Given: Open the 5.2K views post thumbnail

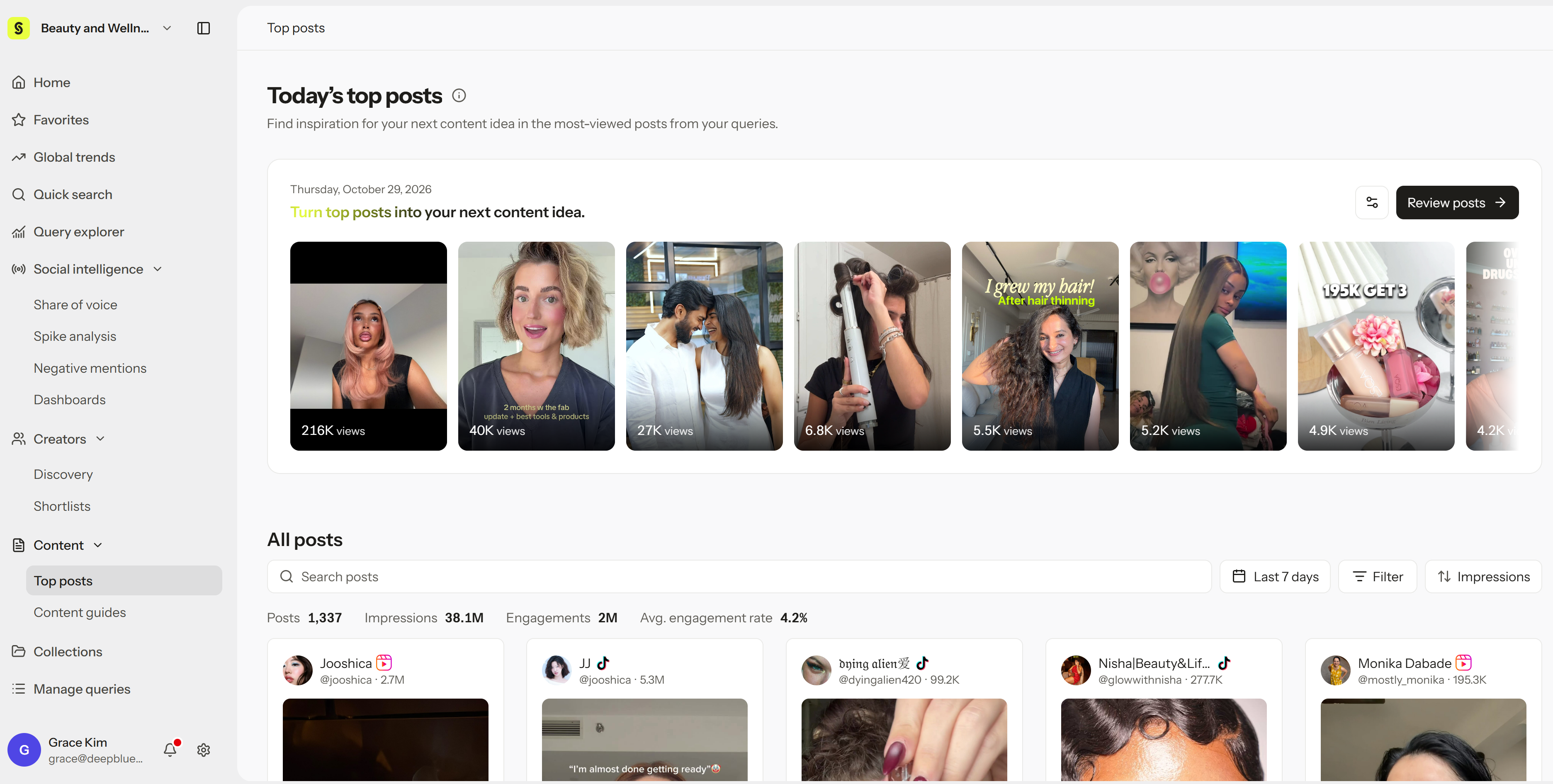Looking at the screenshot, I should (1208, 346).
